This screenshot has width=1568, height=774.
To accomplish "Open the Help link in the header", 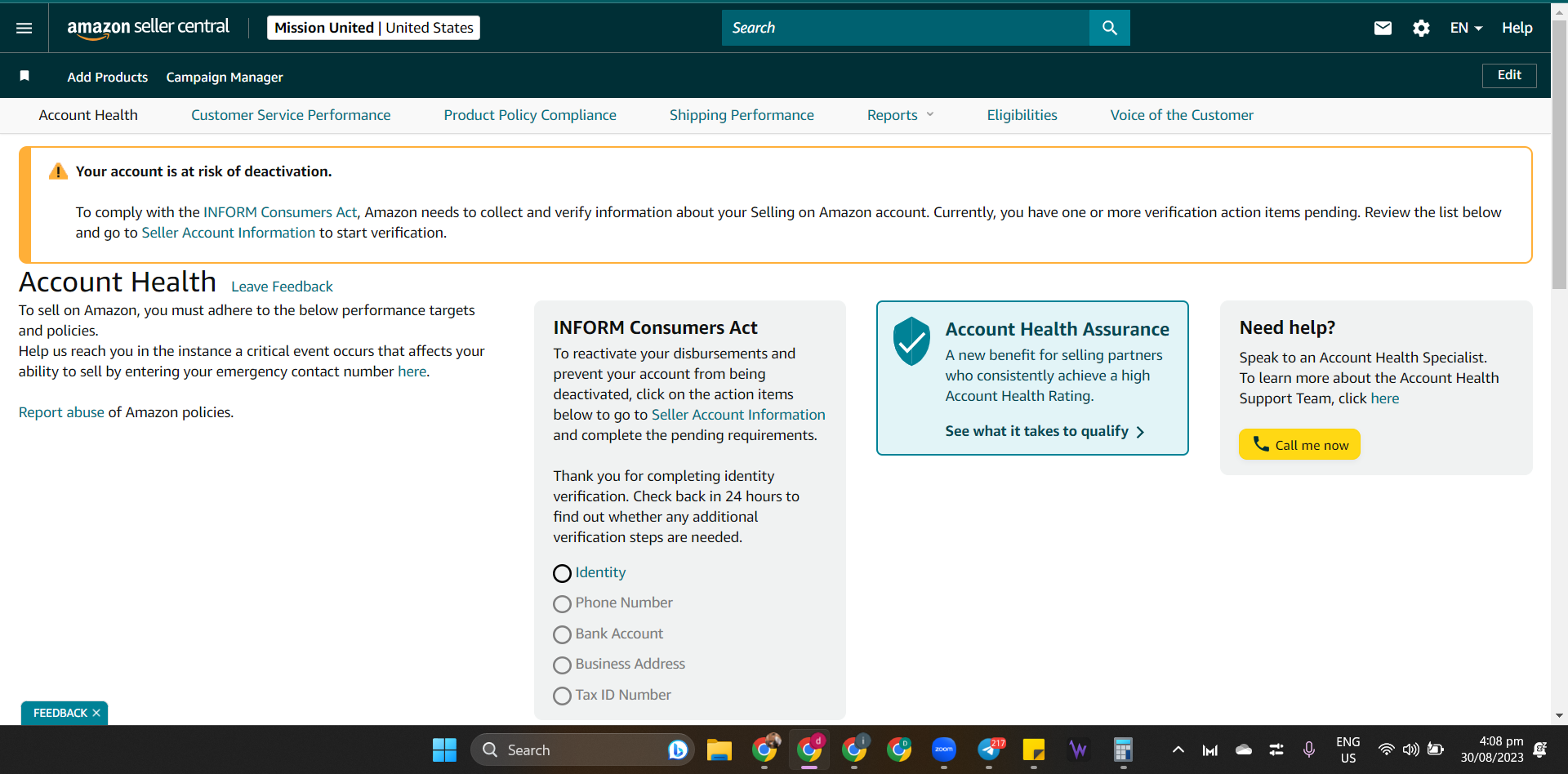I will tap(1517, 28).
